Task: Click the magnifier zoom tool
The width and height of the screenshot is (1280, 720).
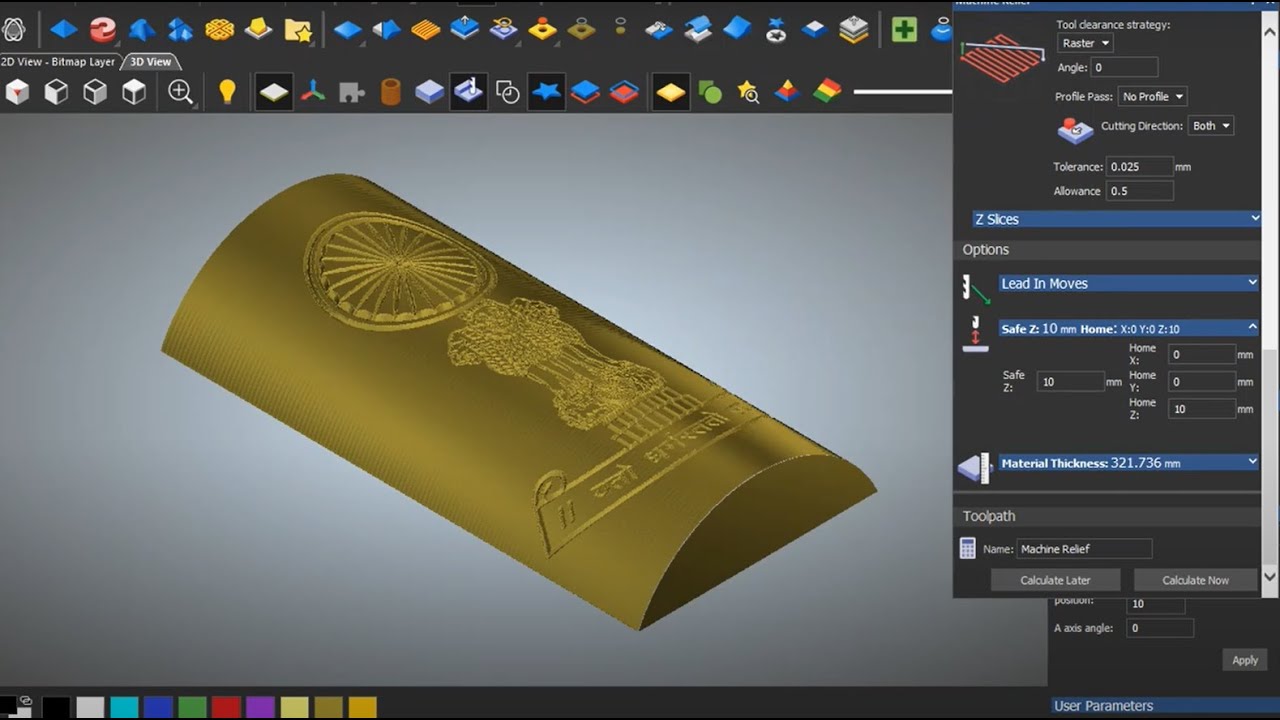Action: pyautogui.click(x=181, y=93)
